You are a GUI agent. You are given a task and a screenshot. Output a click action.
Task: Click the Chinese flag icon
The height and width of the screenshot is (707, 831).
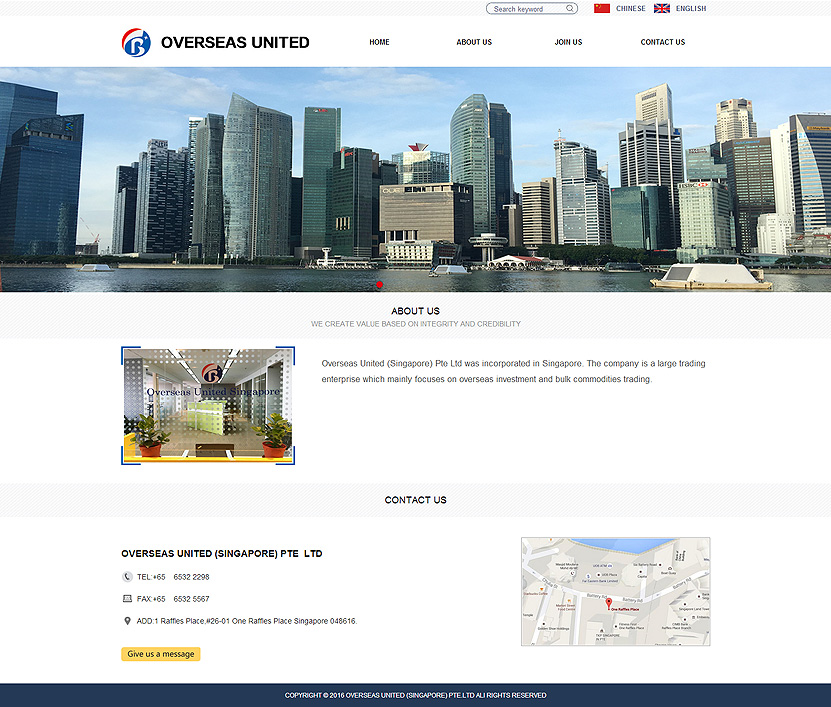click(x=602, y=8)
